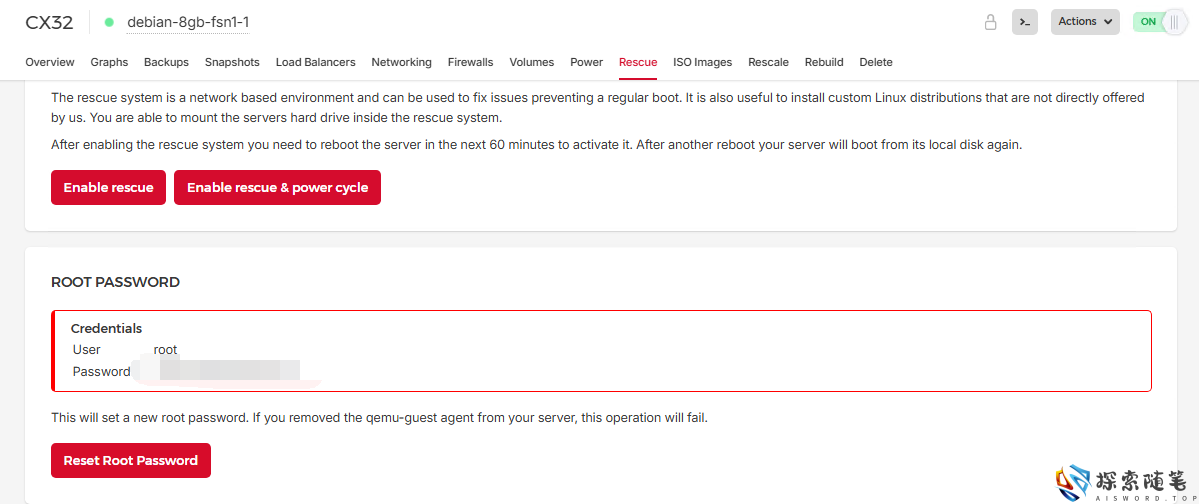Click the green server status dot
Screen dimensions: 1199x504
[108, 22]
